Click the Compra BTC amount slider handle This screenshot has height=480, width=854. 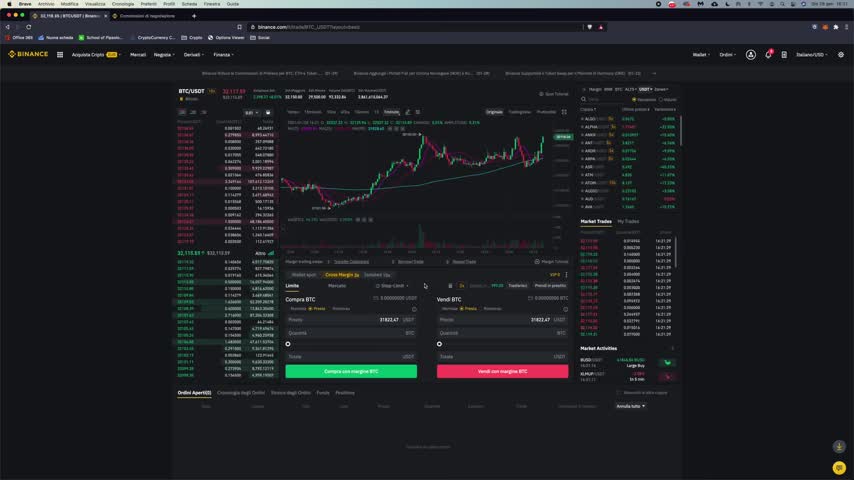point(288,344)
